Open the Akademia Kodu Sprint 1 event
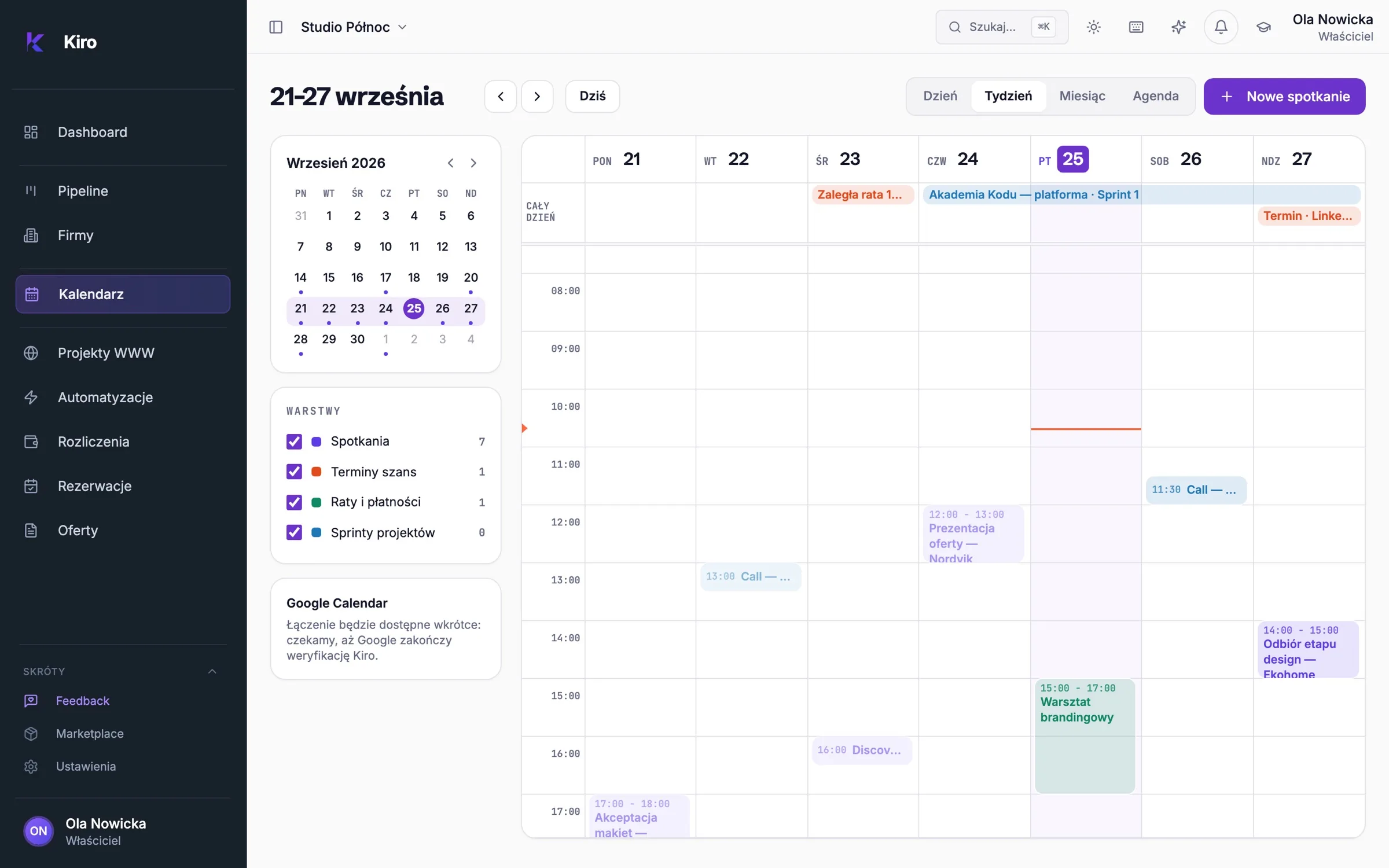The width and height of the screenshot is (1389, 868). [1141, 194]
